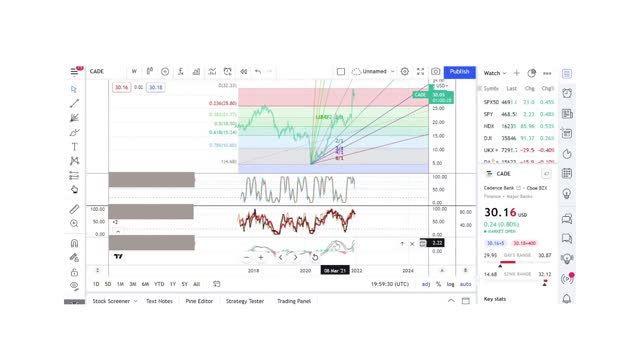Hide all drawings with eye icon
The image size is (640, 360).
pos(74,286)
